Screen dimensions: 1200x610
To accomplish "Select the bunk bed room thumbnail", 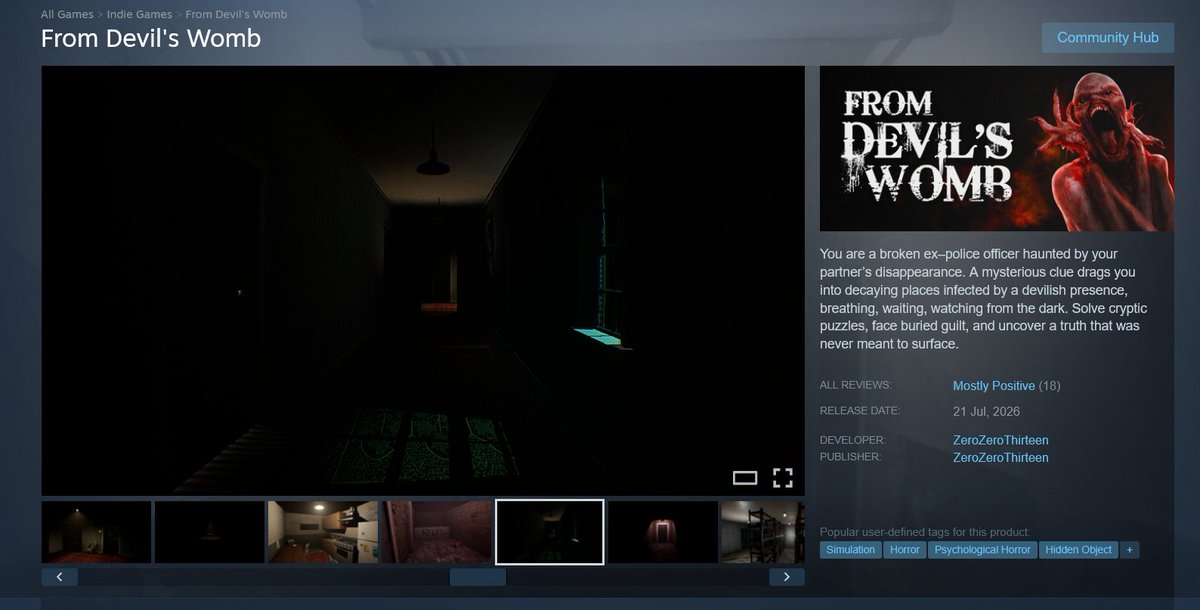I will 763,532.
